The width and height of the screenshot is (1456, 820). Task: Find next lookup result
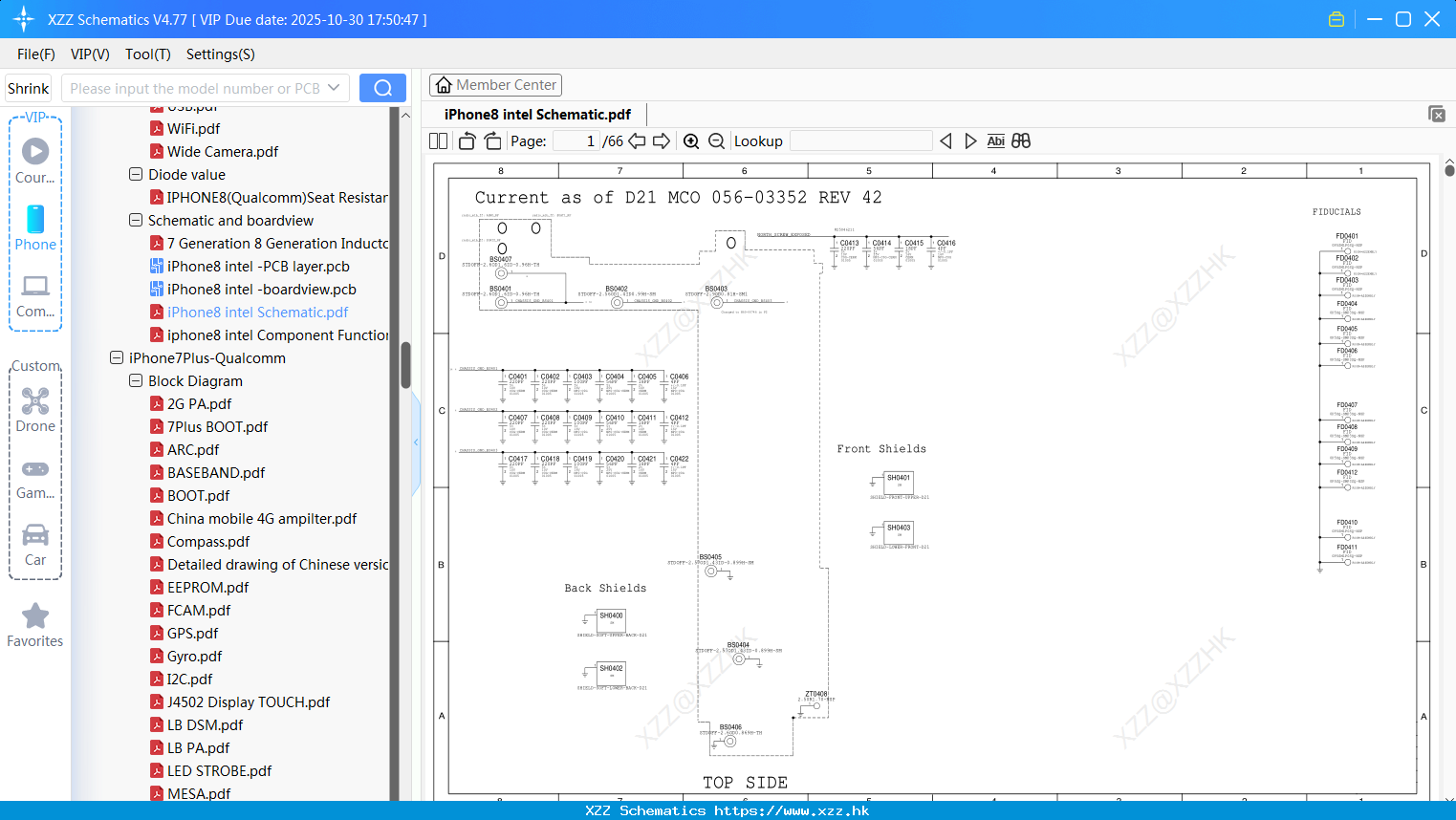point(970,140)
